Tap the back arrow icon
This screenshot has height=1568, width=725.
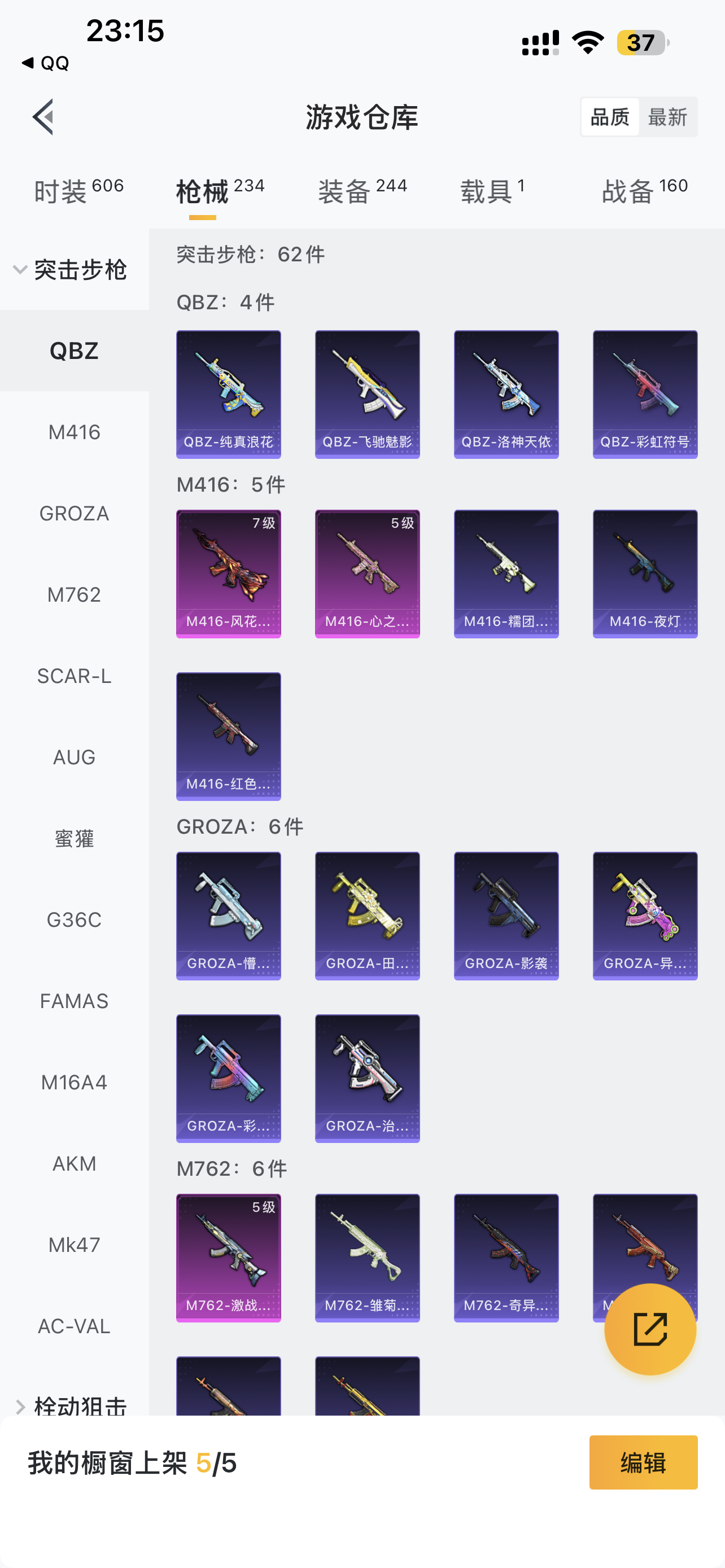(43, 116)
